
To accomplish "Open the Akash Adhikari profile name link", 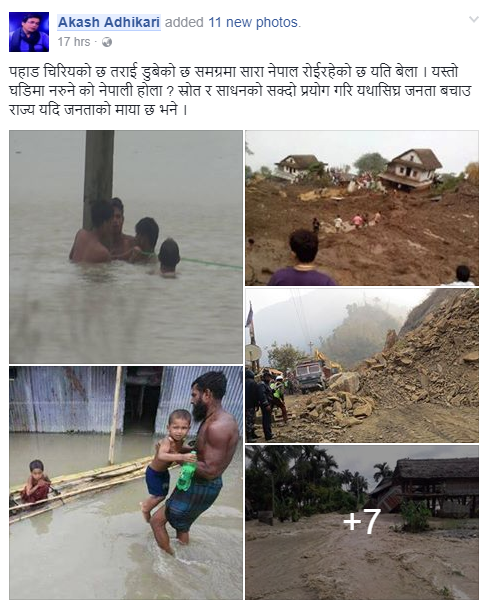I will coord(109,22).
